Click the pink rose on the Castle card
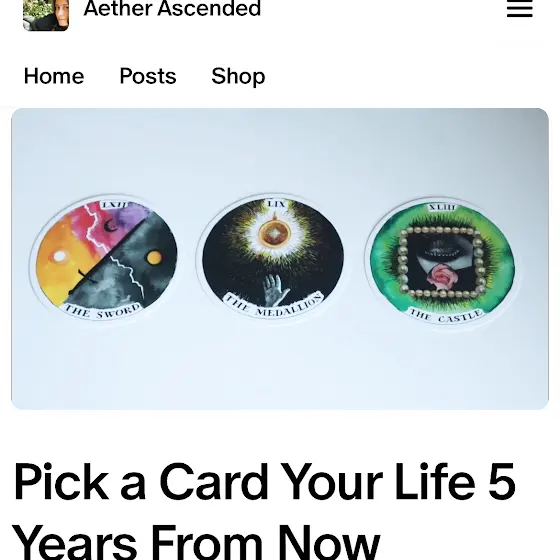Screen dimensions: 560x560 tap(443, 277)
